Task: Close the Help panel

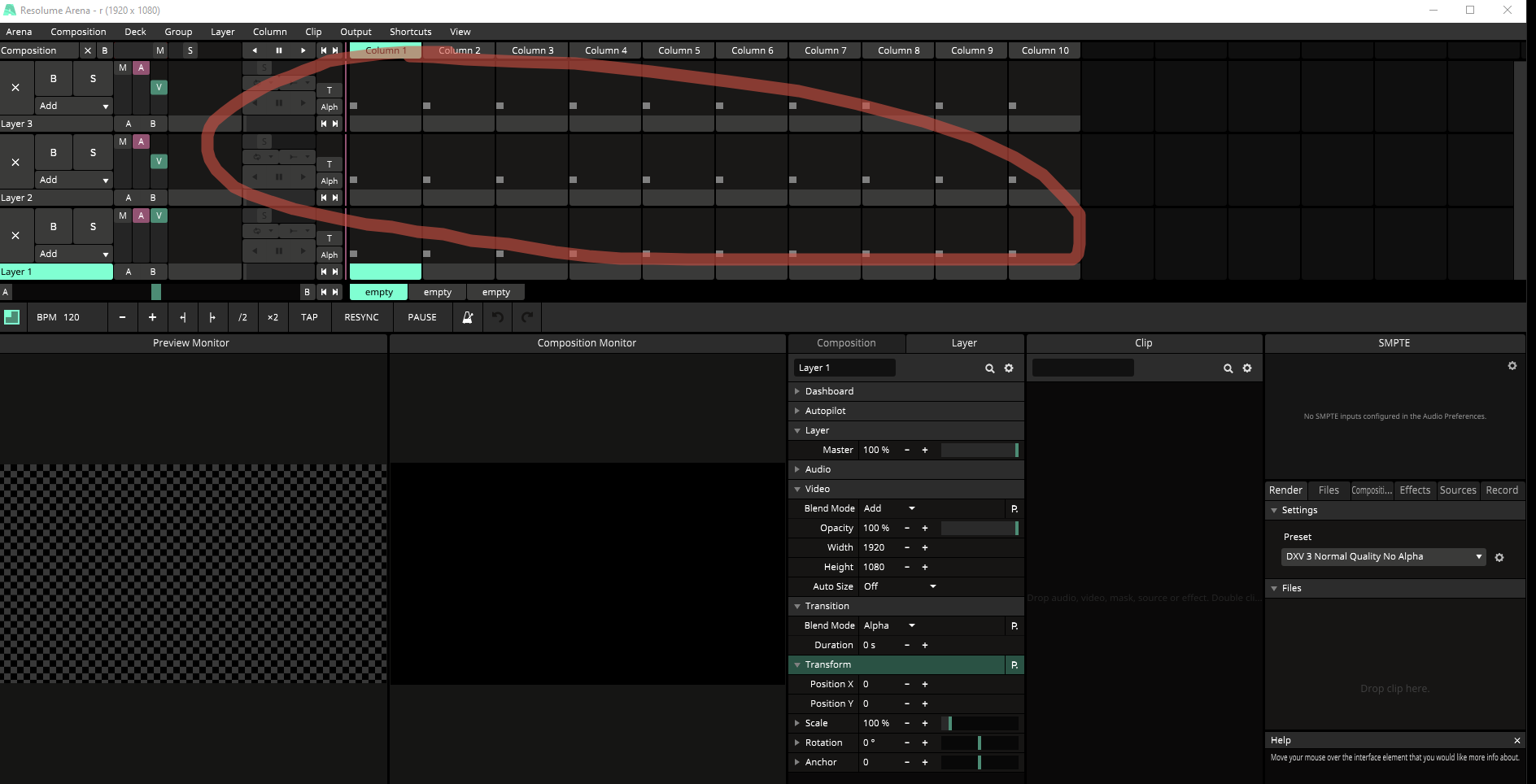Action: pyautogui.click(x=1516, y=740)
